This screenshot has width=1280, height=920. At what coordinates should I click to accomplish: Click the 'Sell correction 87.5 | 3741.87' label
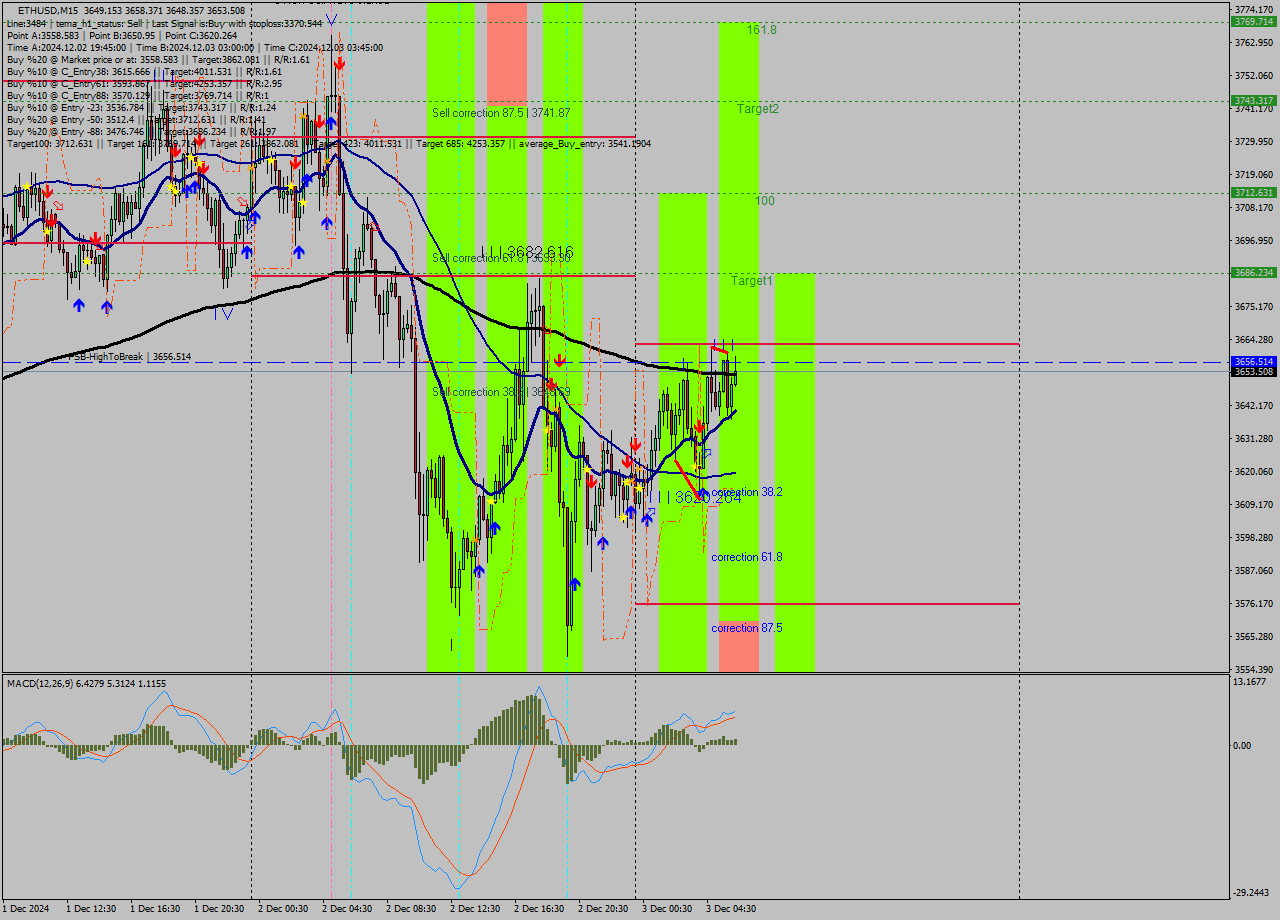click(x=501, y=113)
